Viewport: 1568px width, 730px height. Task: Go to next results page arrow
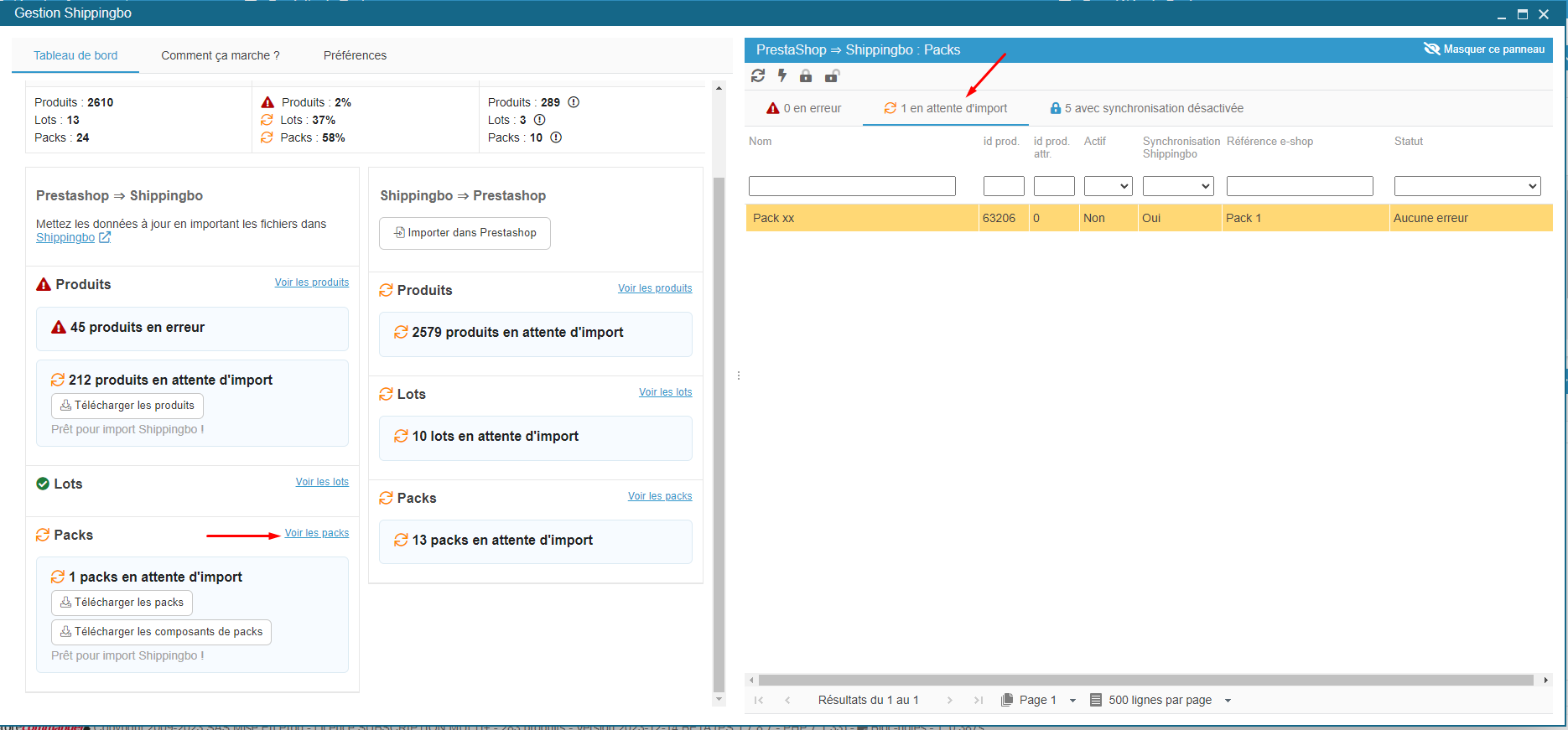949,700
